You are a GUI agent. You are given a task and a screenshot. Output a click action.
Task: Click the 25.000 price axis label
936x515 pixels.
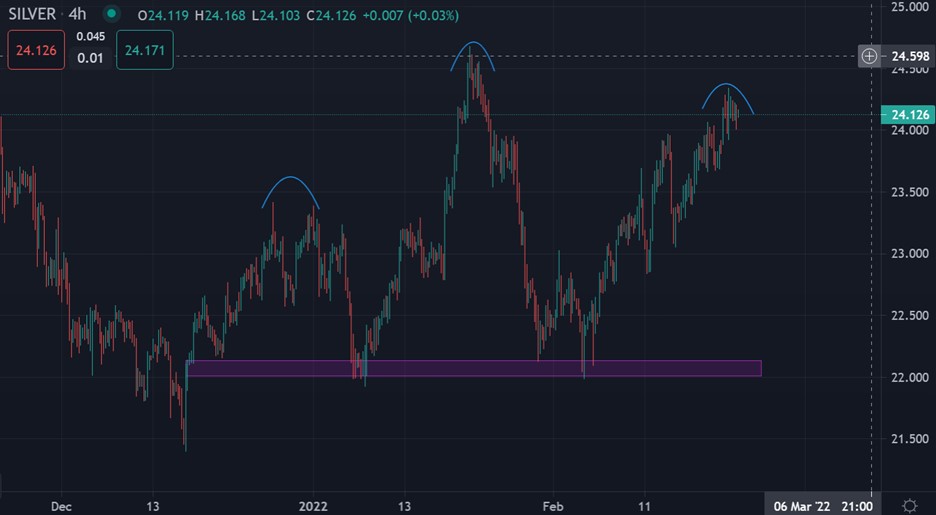[x=910, y=7]
